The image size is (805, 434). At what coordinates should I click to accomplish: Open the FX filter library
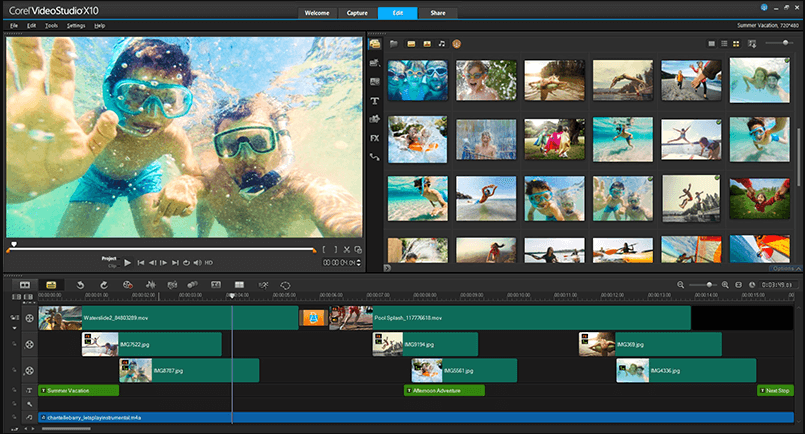pos(374,138)
